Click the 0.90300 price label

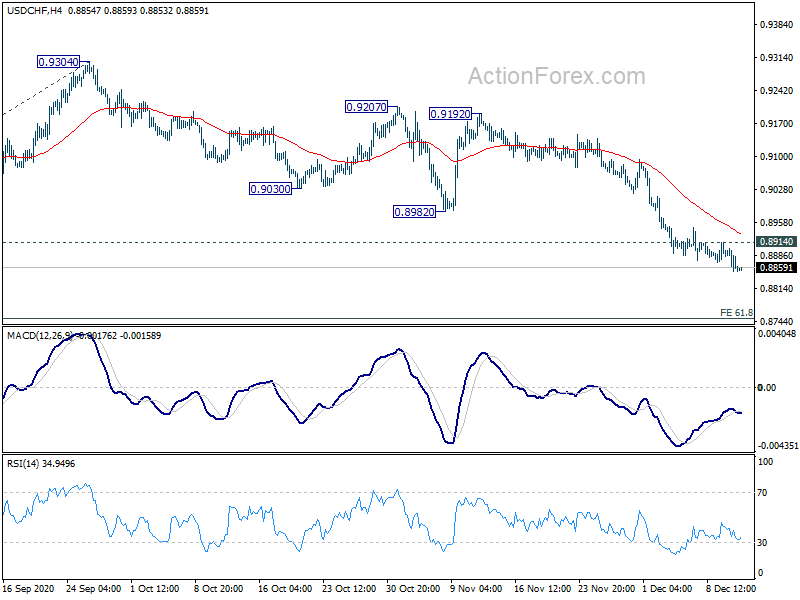pos(270,189)
